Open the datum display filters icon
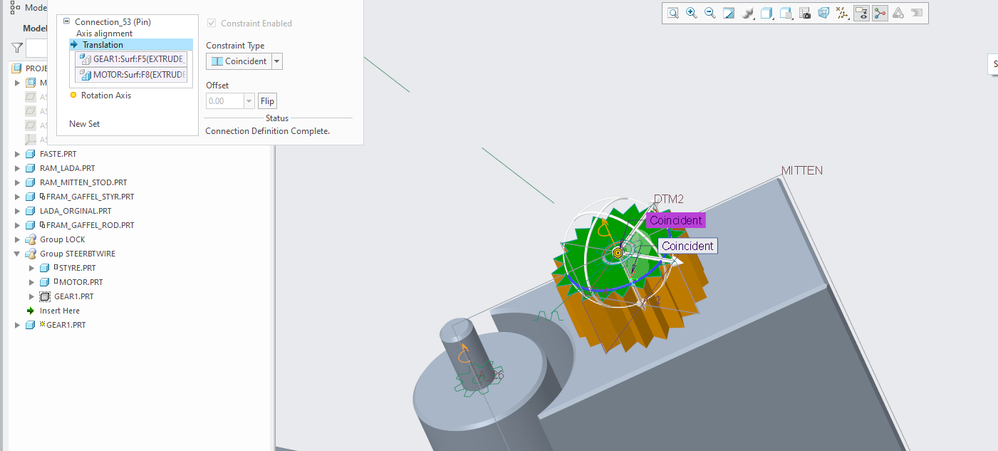998x451 pixels. click(843, 13)
